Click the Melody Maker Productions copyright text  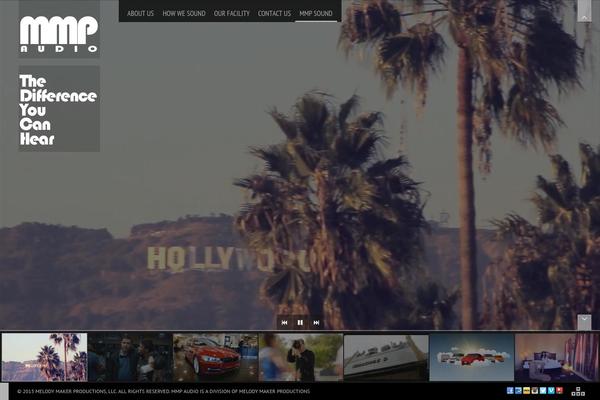click(x=163, y=391)
